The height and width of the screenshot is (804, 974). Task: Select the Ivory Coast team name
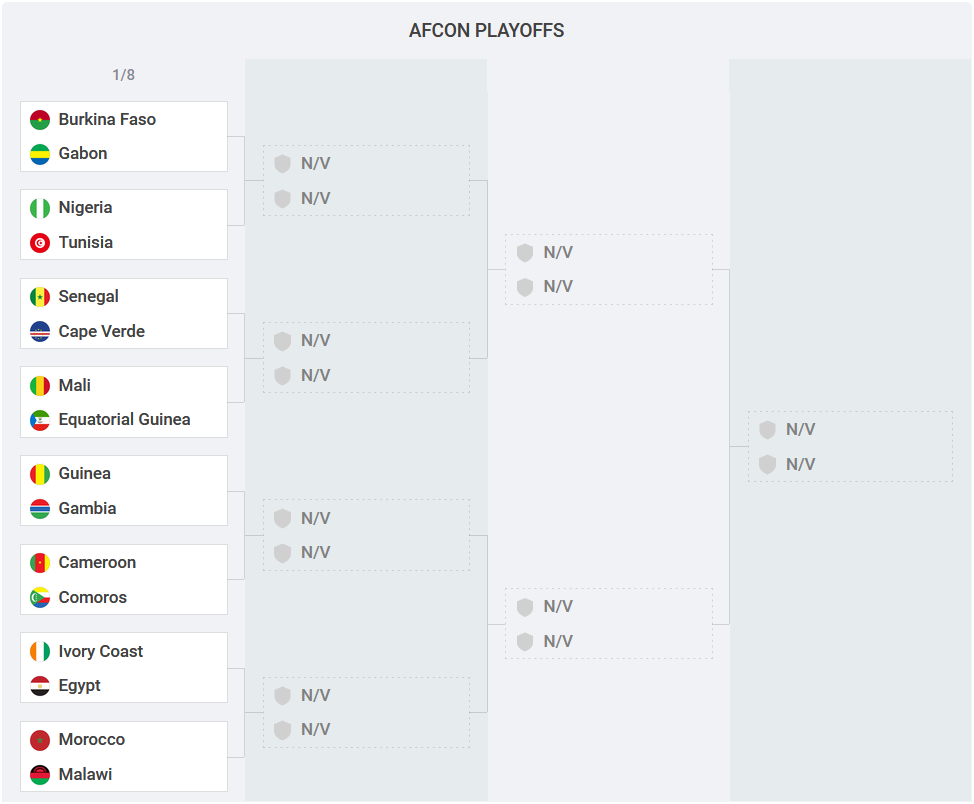coord(100,652)
